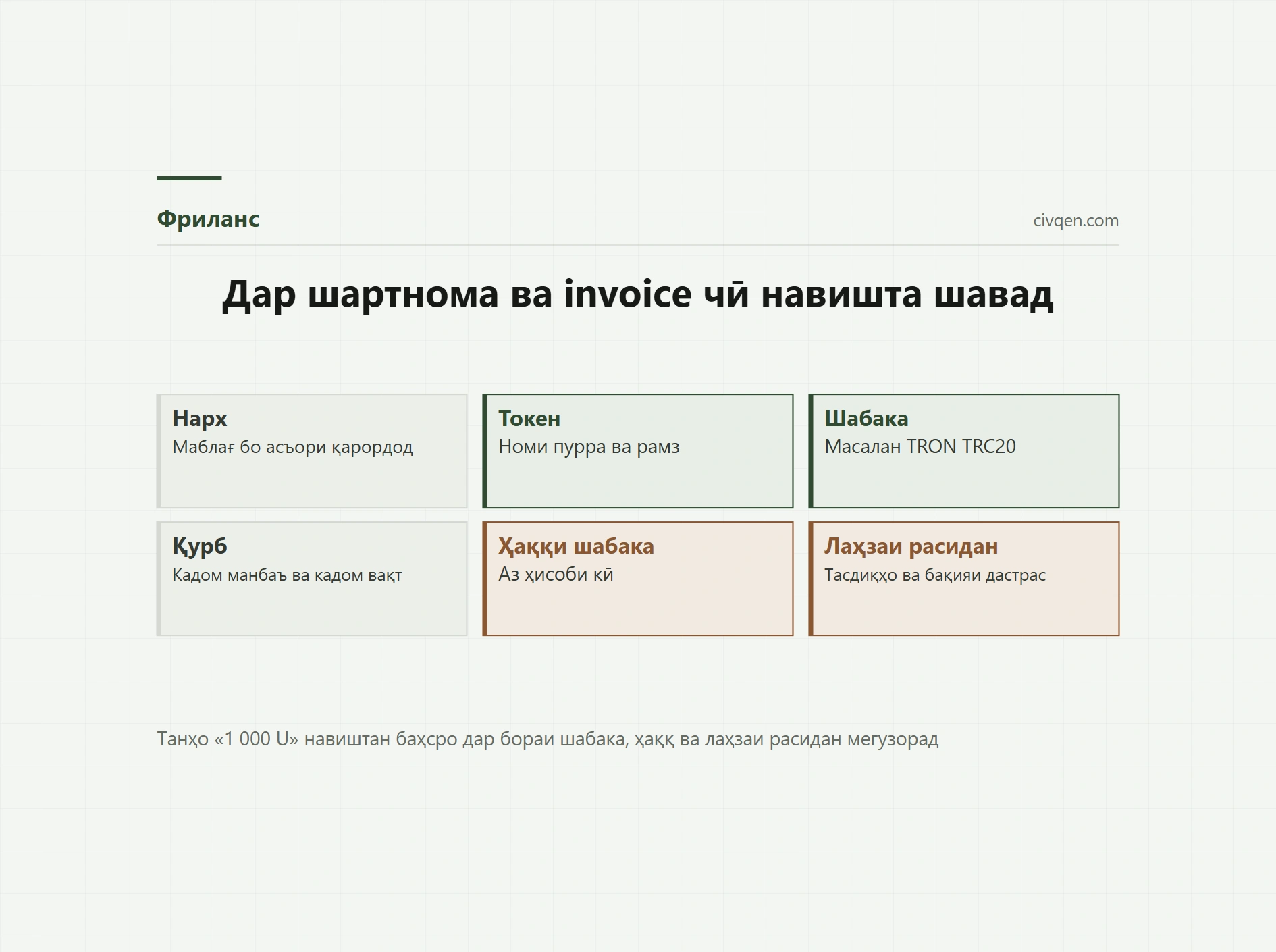Click text 'Аз ҳисоби кӣ'

pos(556,575)
